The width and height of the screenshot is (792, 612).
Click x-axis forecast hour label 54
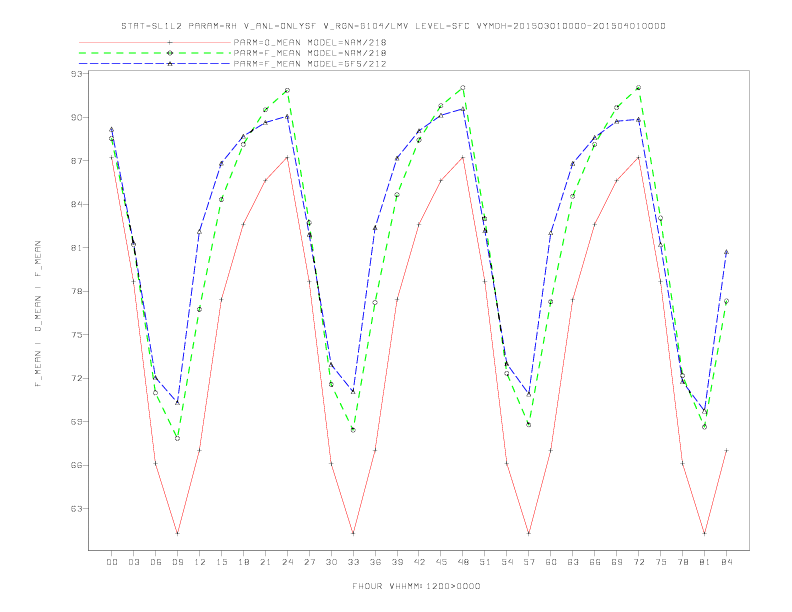[x=507, y=562]
